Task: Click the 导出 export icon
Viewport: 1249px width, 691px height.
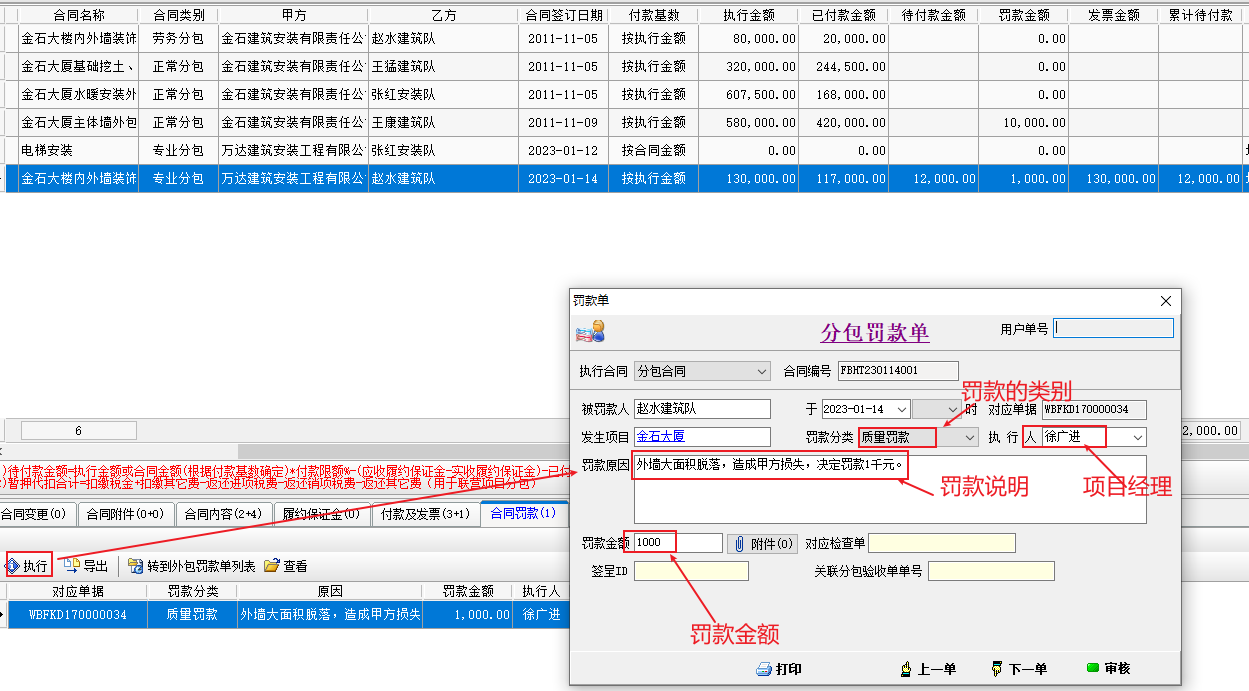Action: [x=72, y=566]
